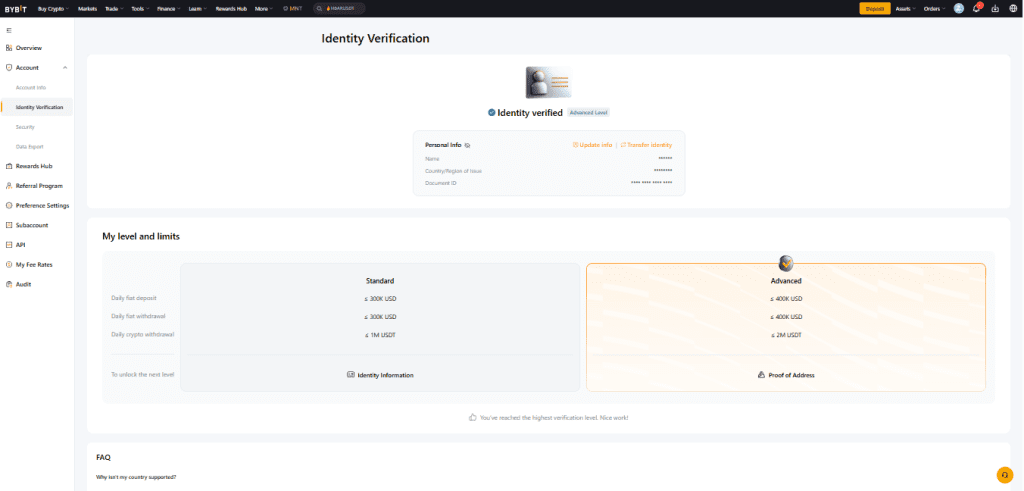Viewport: 1024px width, 491px height.
Task: Click the user avatar icon
Action: coord(959,8)
